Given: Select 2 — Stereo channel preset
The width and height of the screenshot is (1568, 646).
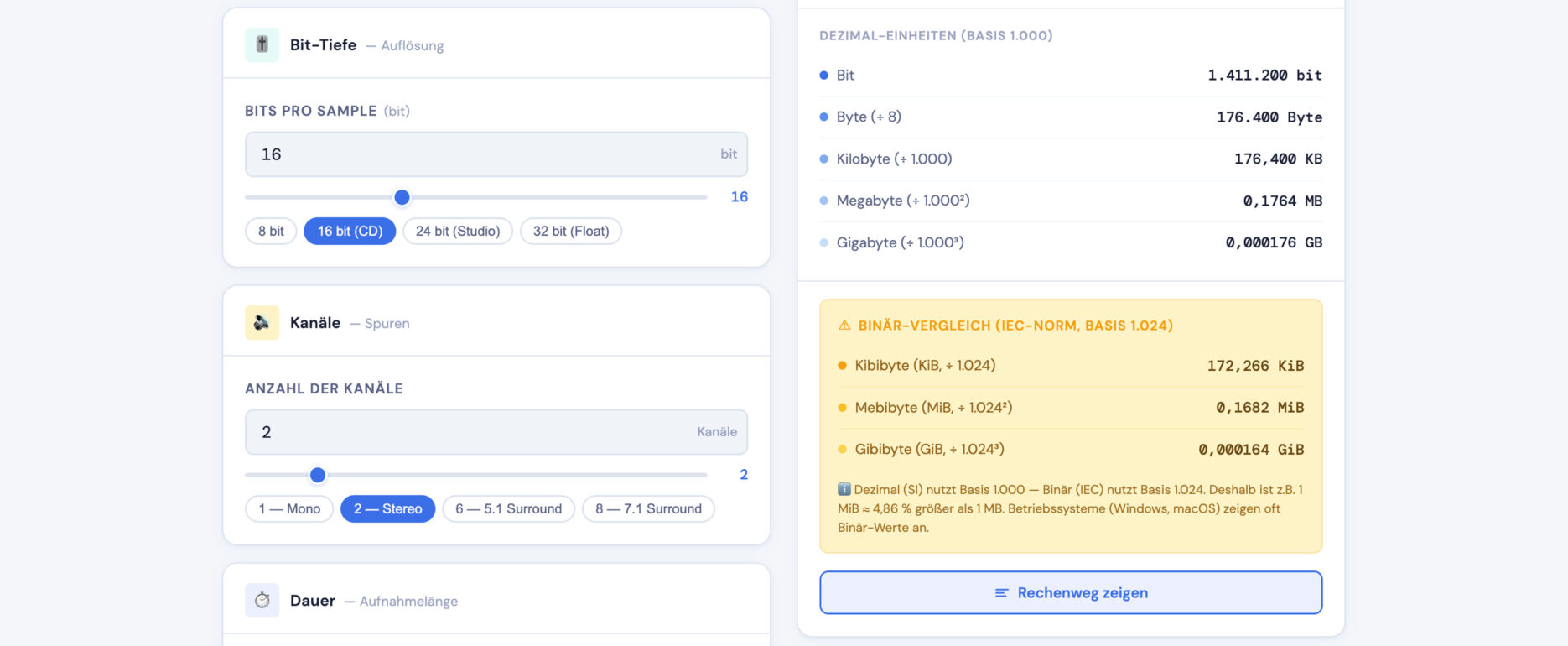Looking at the screenshot, I should [387, 509].
